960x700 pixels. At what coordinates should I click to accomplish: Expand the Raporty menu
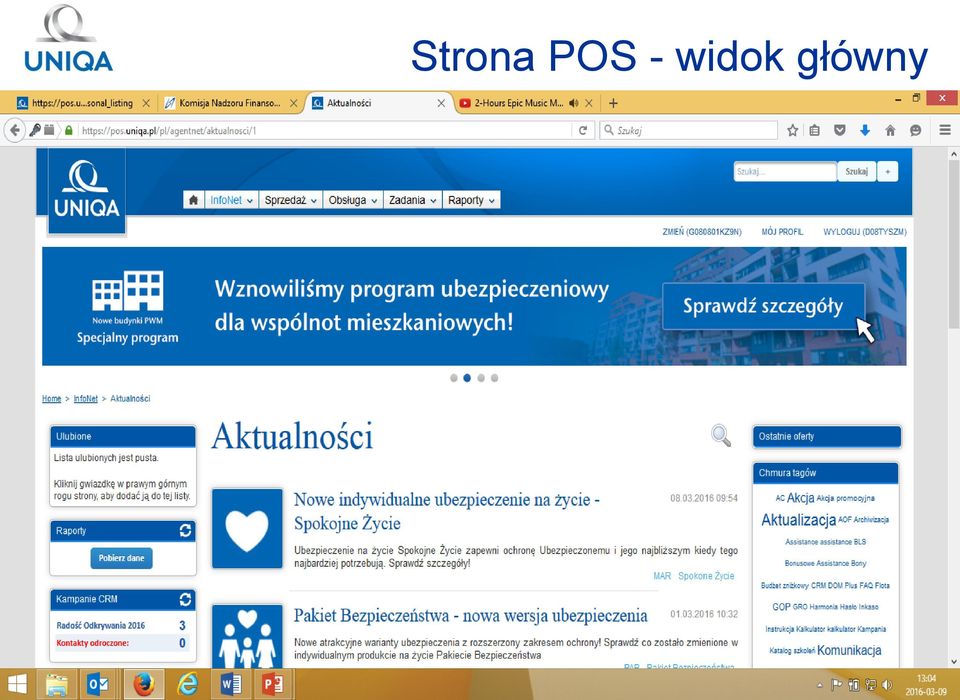pos(471,200)
